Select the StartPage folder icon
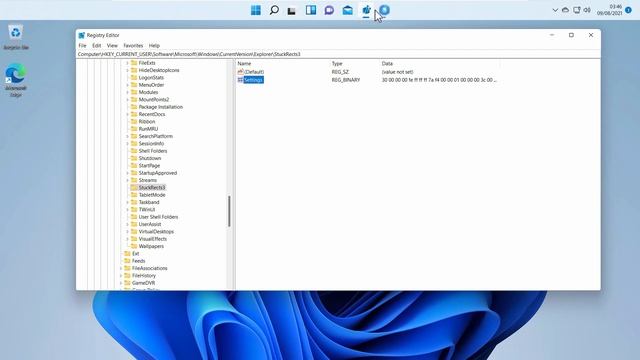 pyautogui.click(x=134, y=166)
